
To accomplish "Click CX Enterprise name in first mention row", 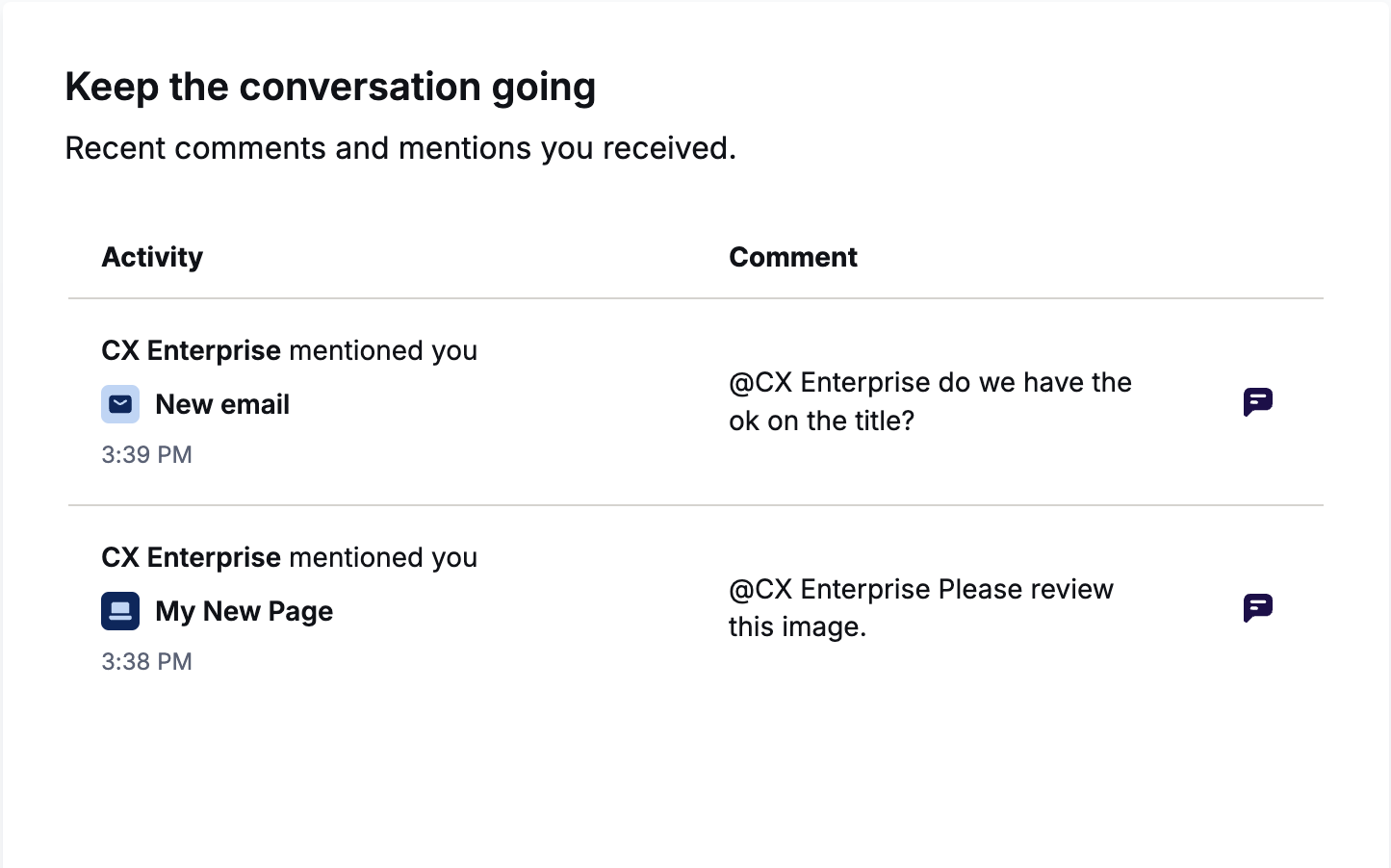I will pyautogui.click(x=192, y=350).
